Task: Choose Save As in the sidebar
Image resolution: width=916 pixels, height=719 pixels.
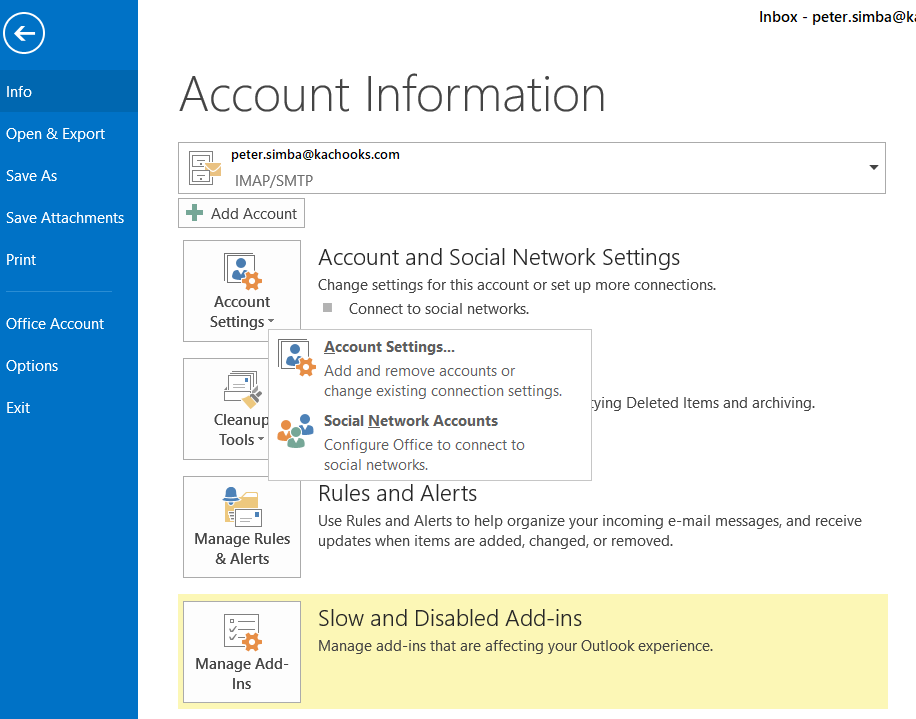Action: click(x=69, y=176)
